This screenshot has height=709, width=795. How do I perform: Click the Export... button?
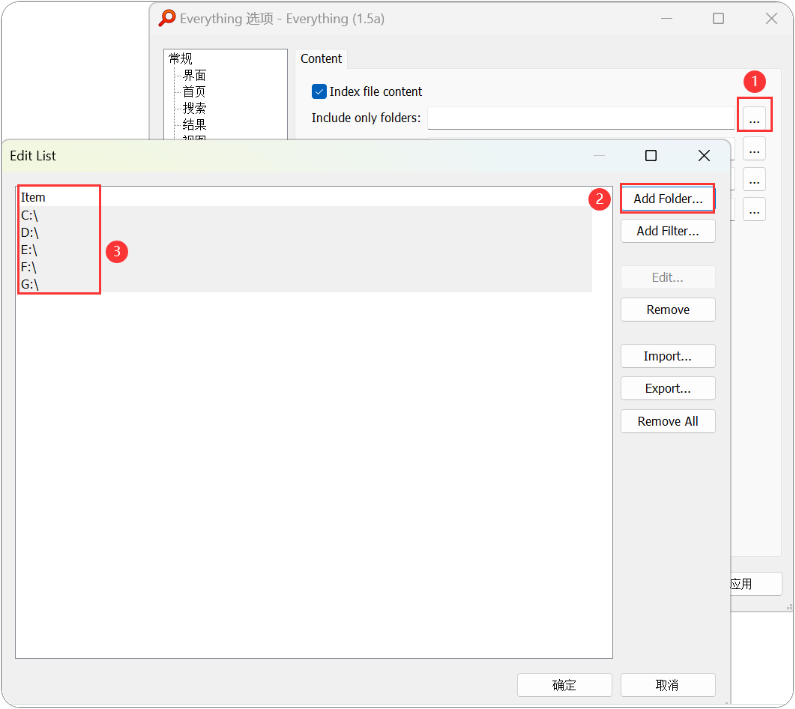pyautogui.click(x=667, y=388)
